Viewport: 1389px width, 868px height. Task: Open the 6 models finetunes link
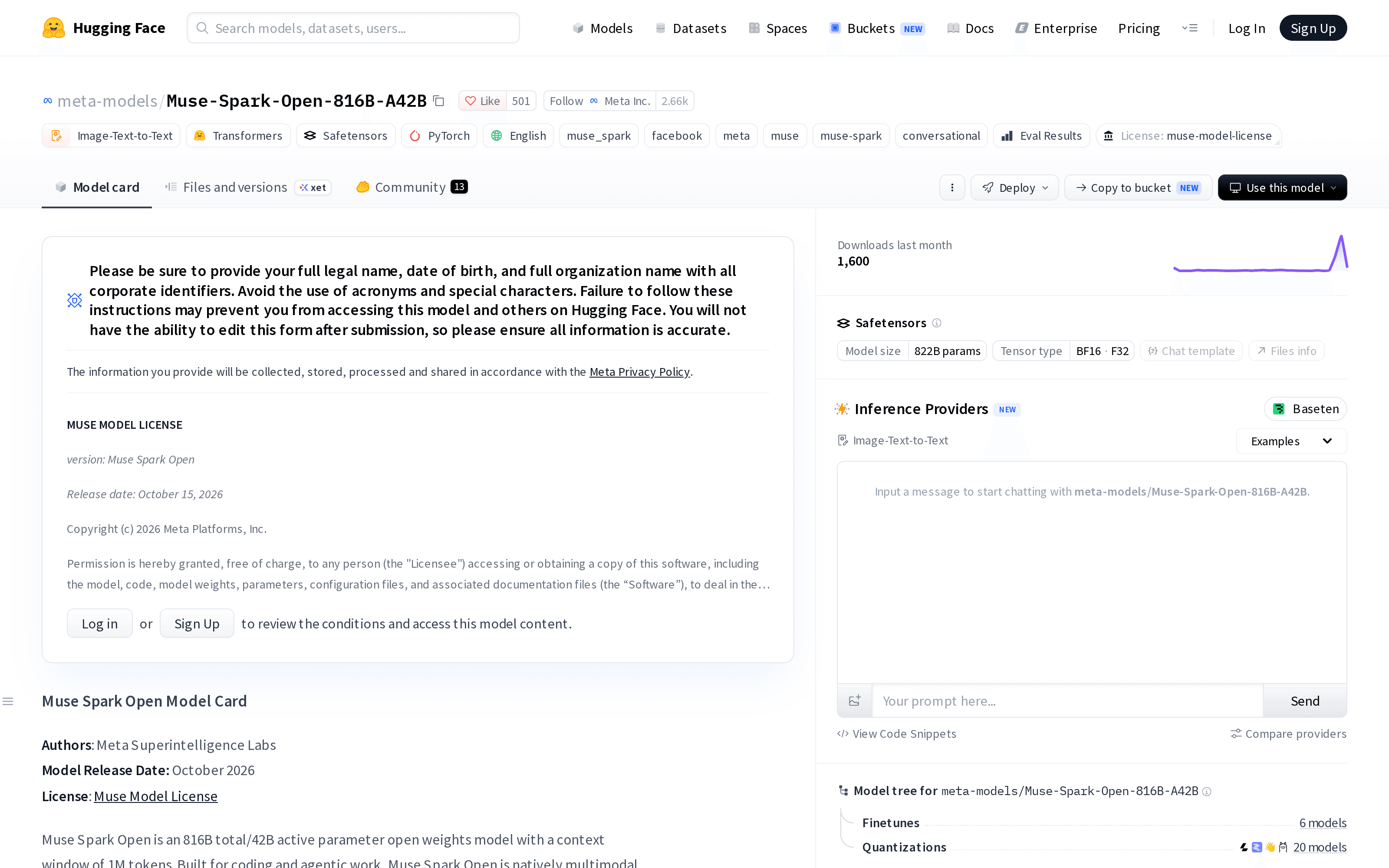click(x=1323, y=823)
